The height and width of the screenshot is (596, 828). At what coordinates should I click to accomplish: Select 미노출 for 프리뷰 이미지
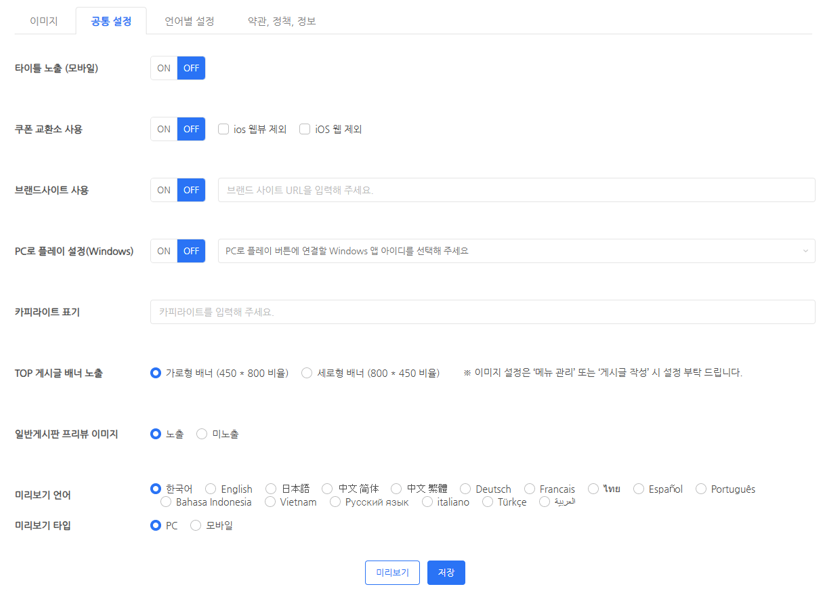pyautogui.click(x=202, y=434)
